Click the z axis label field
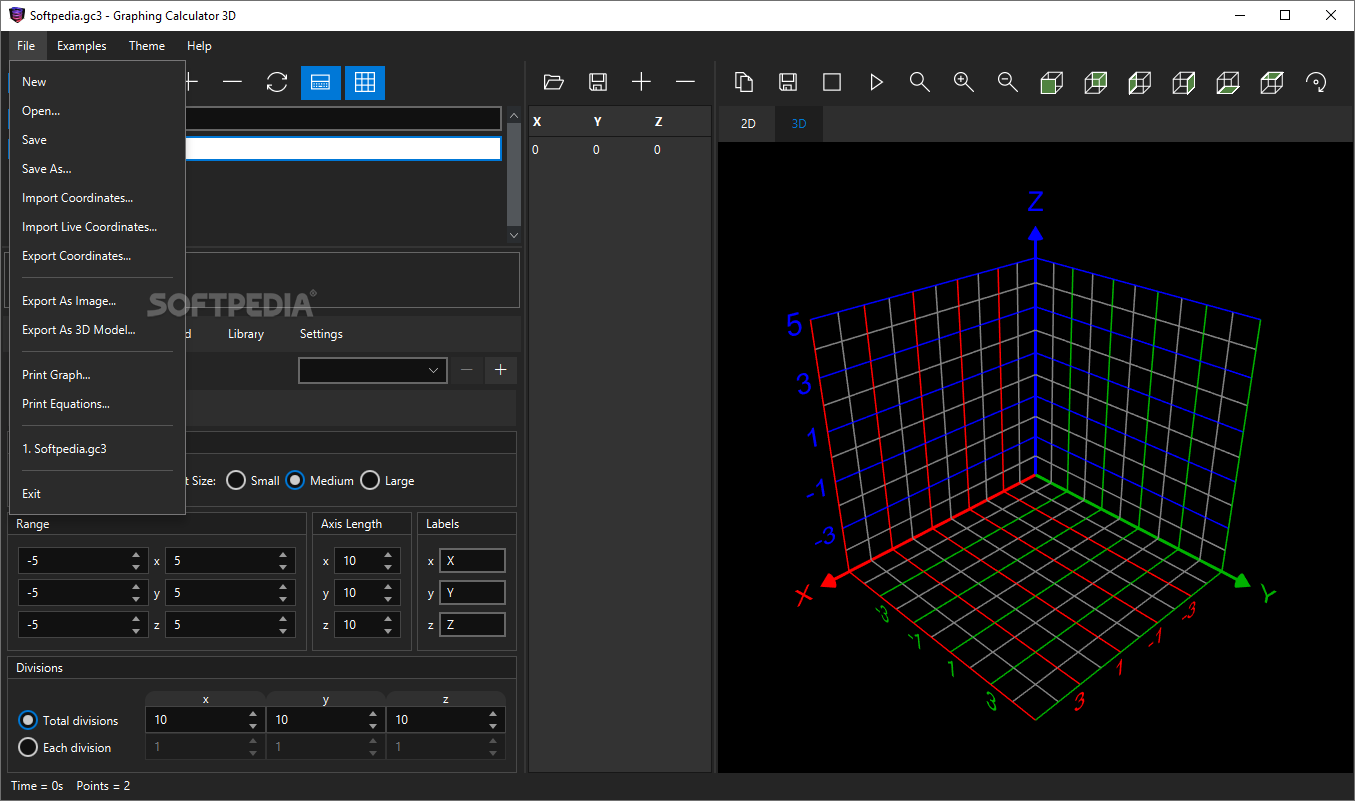This screenshot has height=801, width=1355. 472,625
